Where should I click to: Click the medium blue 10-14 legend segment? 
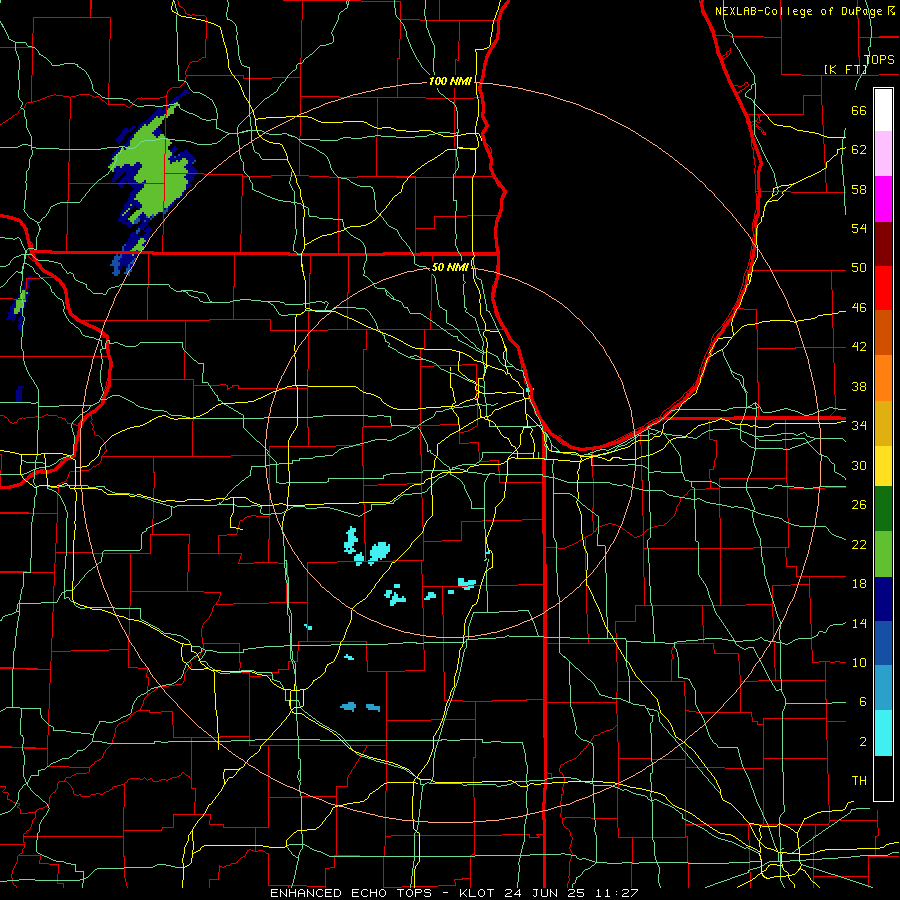pos(883,643)
